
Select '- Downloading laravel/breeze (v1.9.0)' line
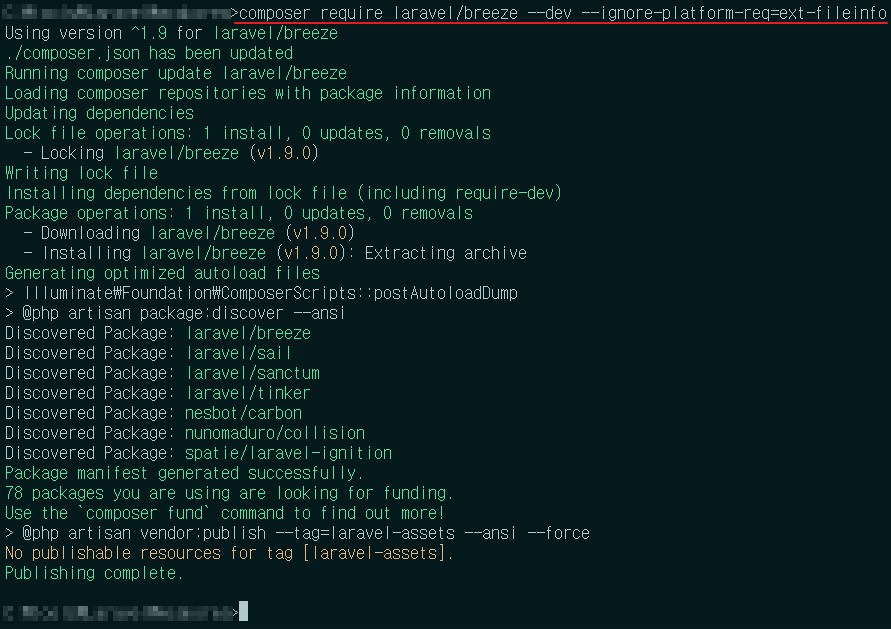click(x=189, y=232)
